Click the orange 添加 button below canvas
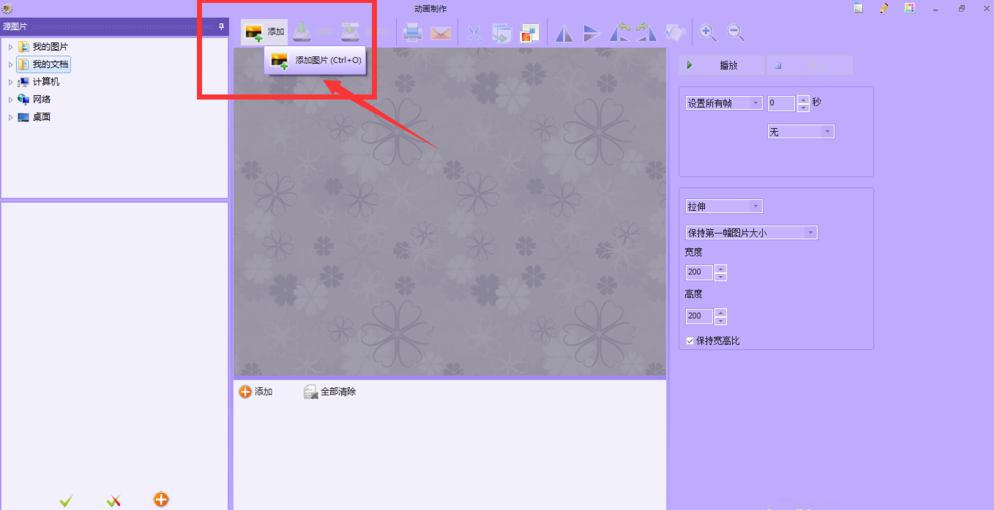 [255, 392]
